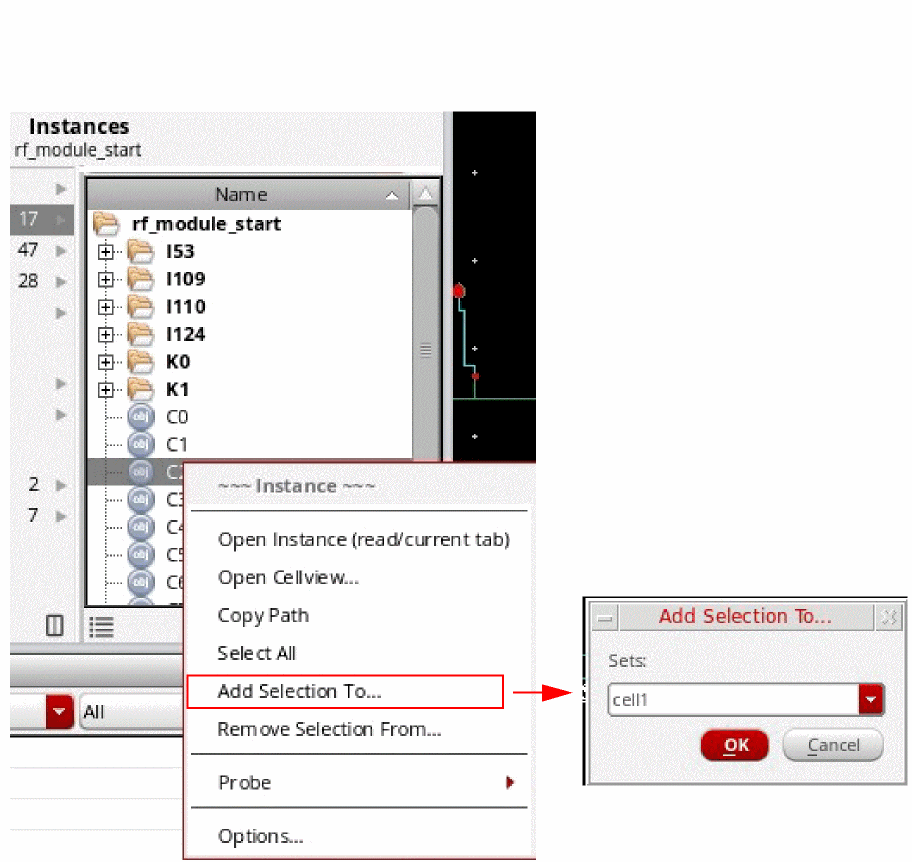Expand the K1 instance node
912x862 pixels.
coord(105,390)
